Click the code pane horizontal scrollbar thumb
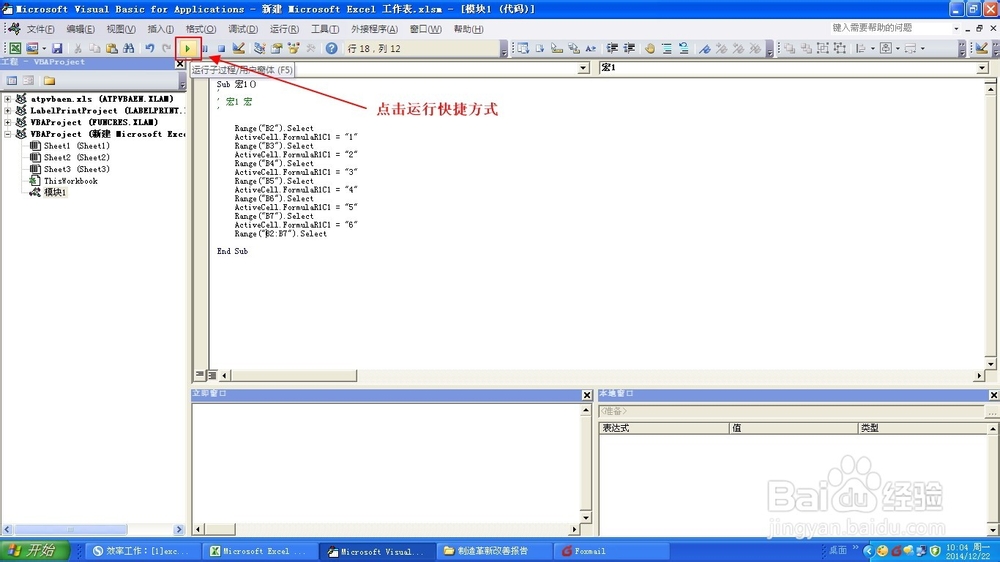 click(293, 376)
